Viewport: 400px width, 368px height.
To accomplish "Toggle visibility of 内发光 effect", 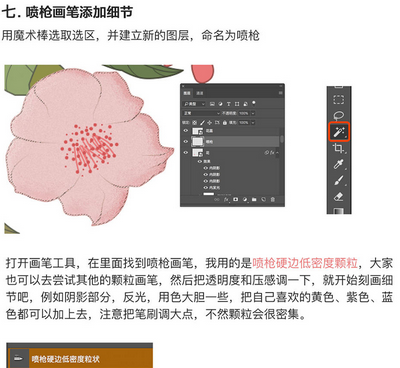I will (x=205, y=188).
